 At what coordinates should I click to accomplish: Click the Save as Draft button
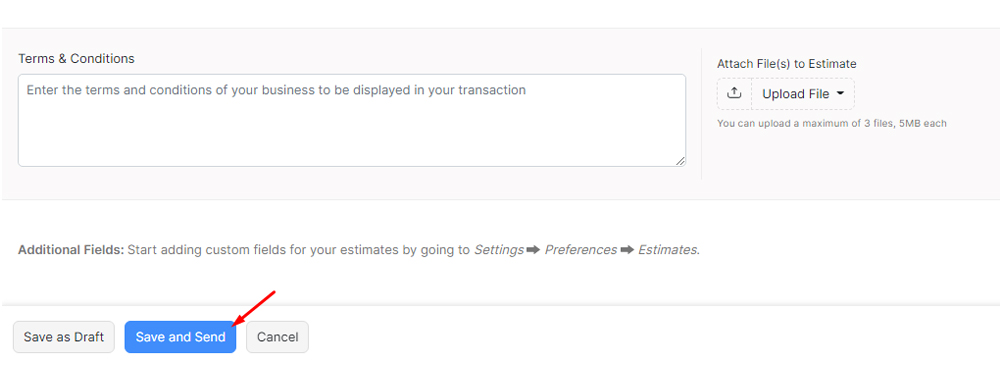coord(64,337)
